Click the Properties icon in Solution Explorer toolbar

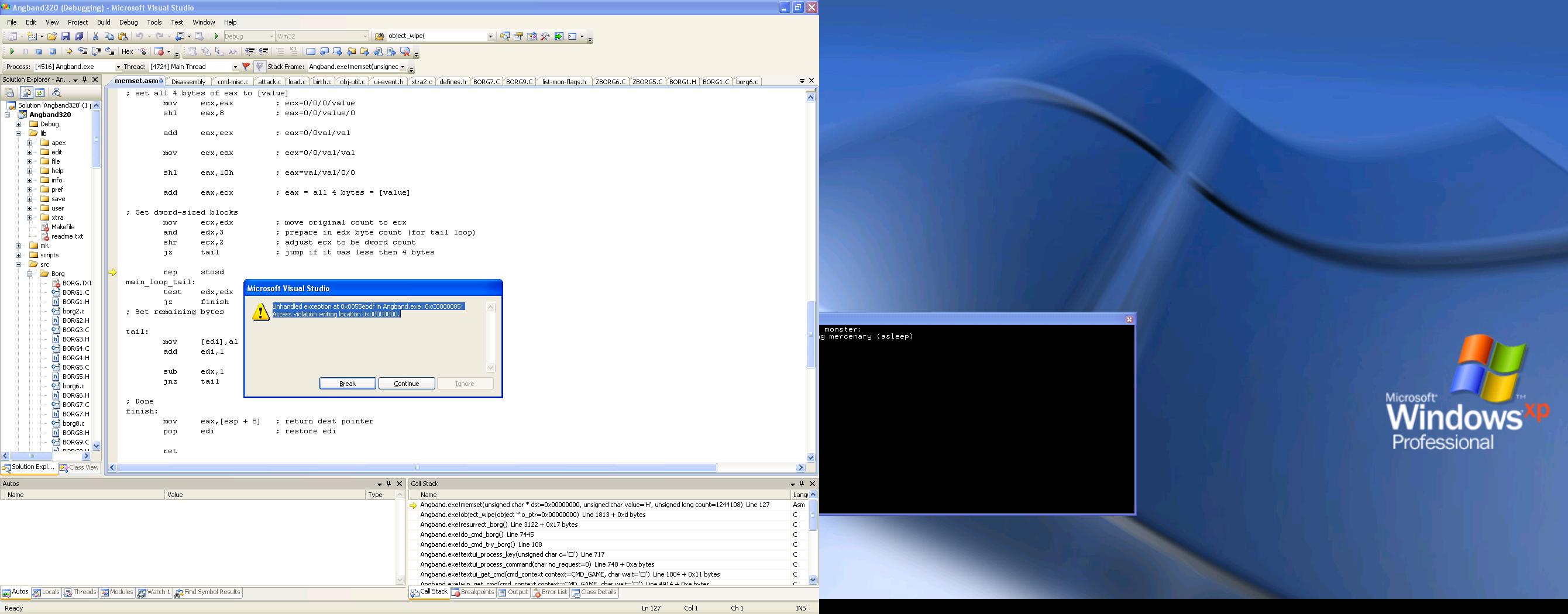tap(9, 92)
